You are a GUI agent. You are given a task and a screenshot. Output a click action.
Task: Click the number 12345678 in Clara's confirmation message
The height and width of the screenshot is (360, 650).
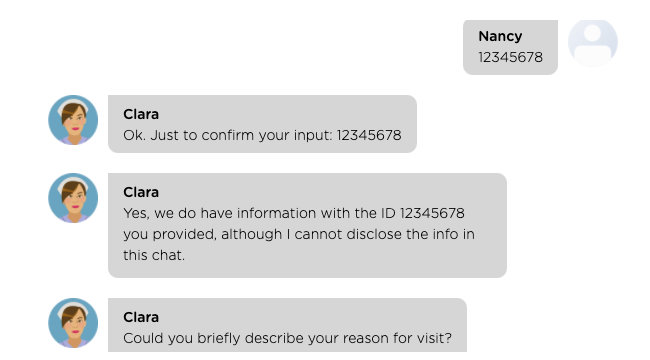(369, 135)
